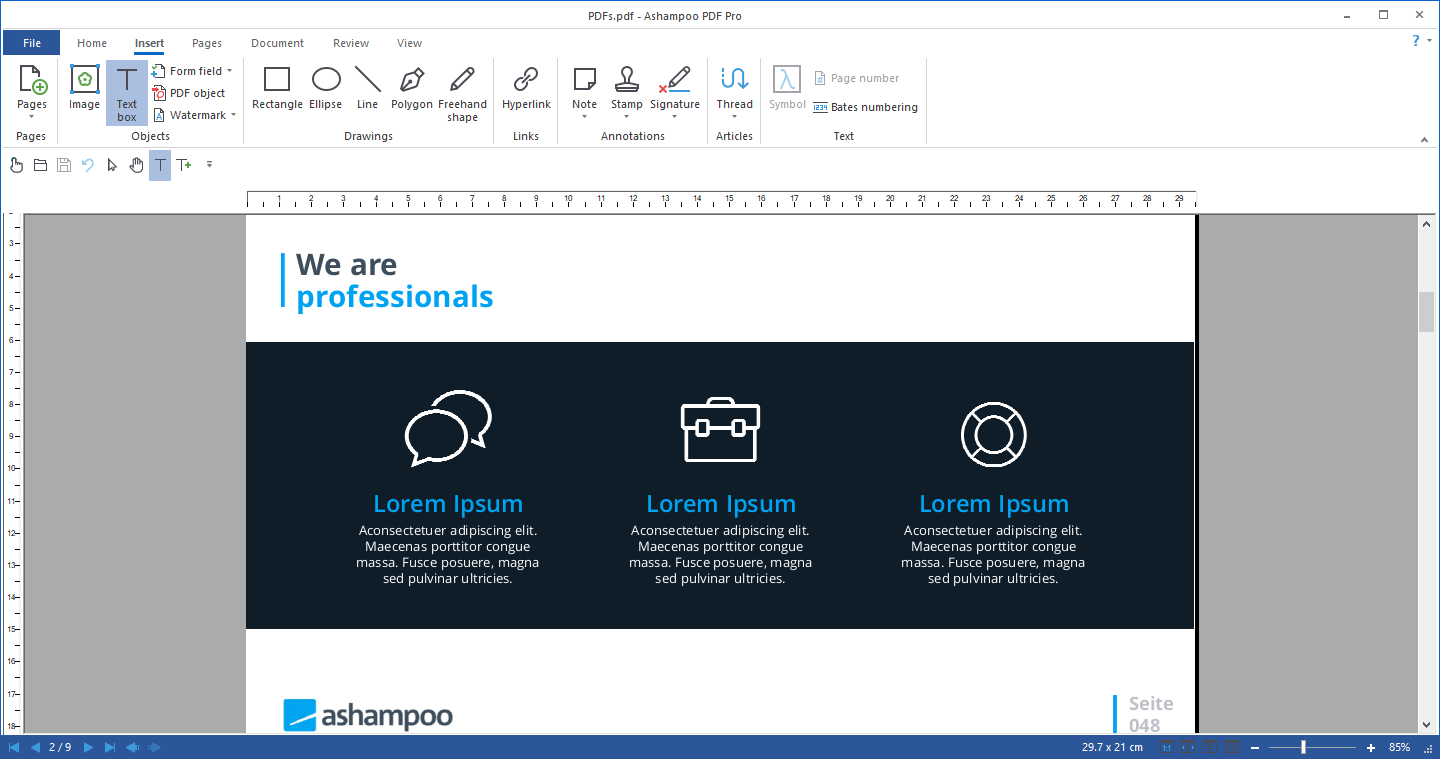Image resolution: width=1440 pixels, height=759 pixels.
Task: Set zoom to actual size 1:1
Action: pos(1167,746)
